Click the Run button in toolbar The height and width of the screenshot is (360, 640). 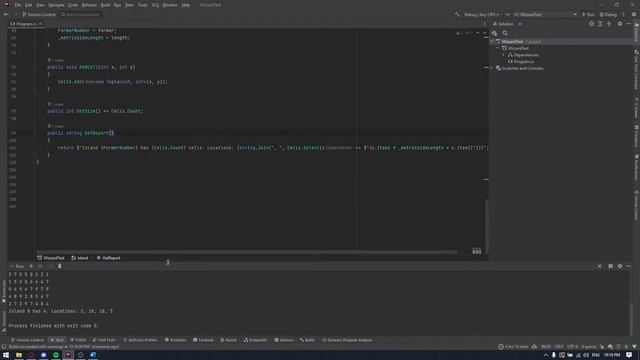click(588, 14)
